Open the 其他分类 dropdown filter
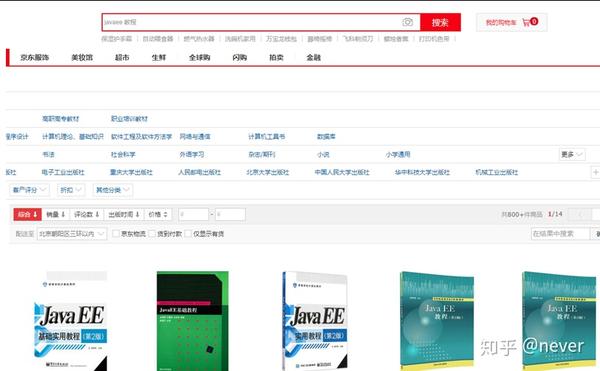This screenshot has height=371, width=600. coord(113,190)
